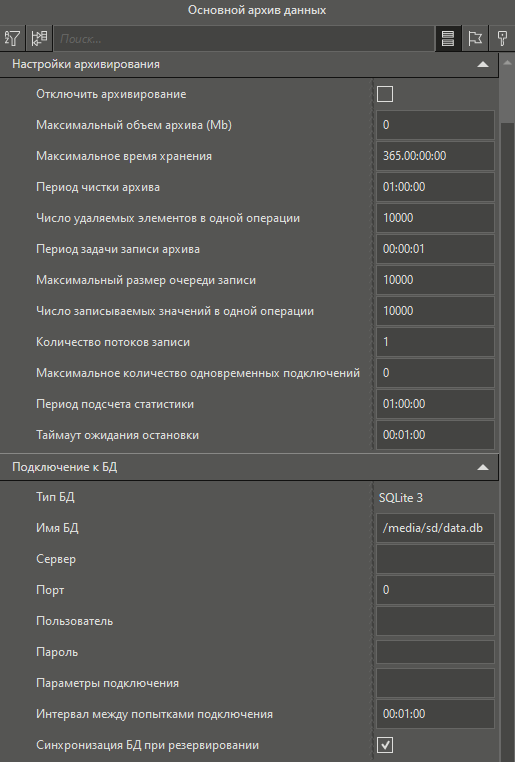
Task: Select the Период чистки архива label
Action: click(x=98, y=187)
